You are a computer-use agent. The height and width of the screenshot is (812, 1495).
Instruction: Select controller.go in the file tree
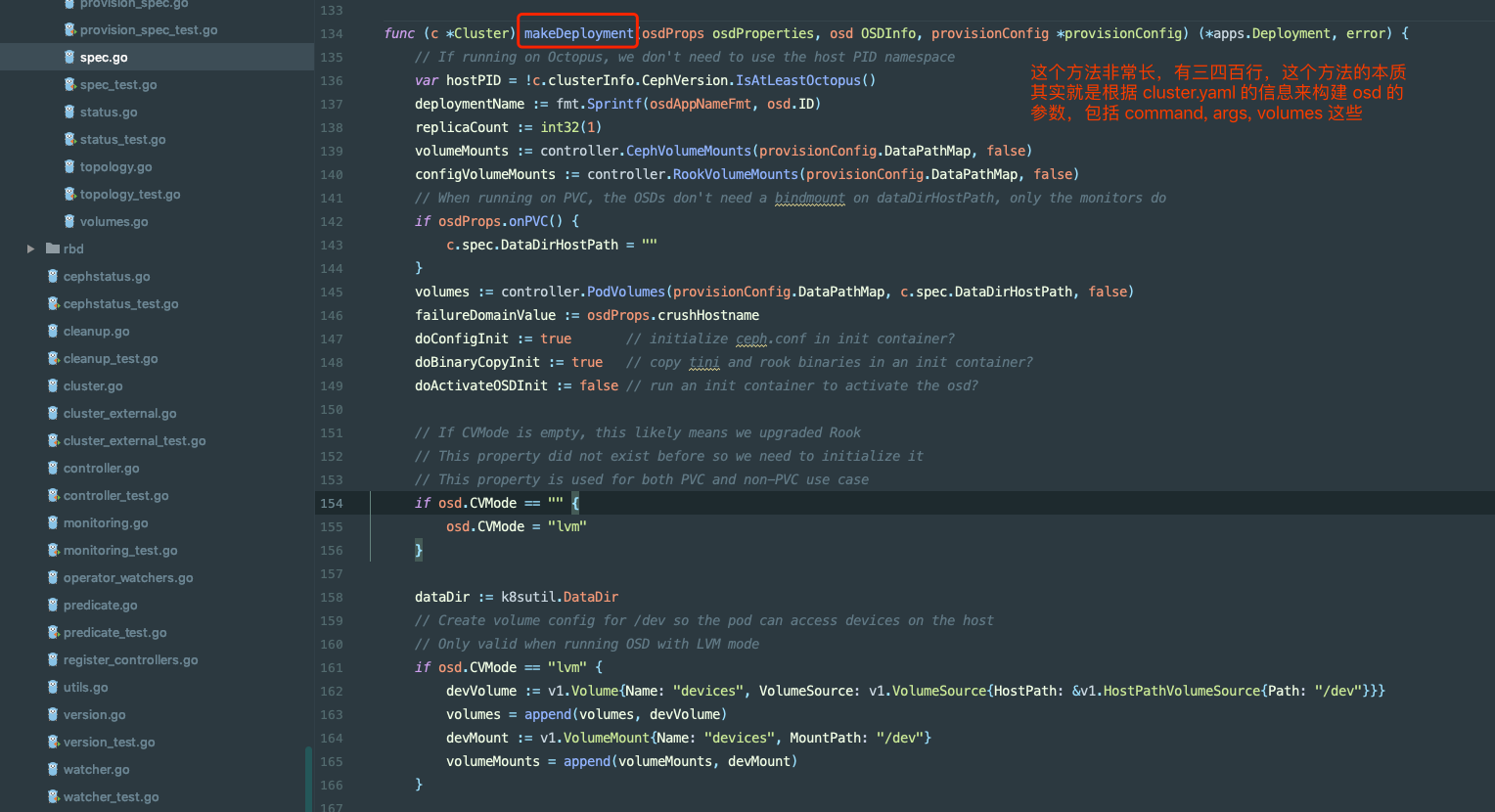[x=101, y=469]
